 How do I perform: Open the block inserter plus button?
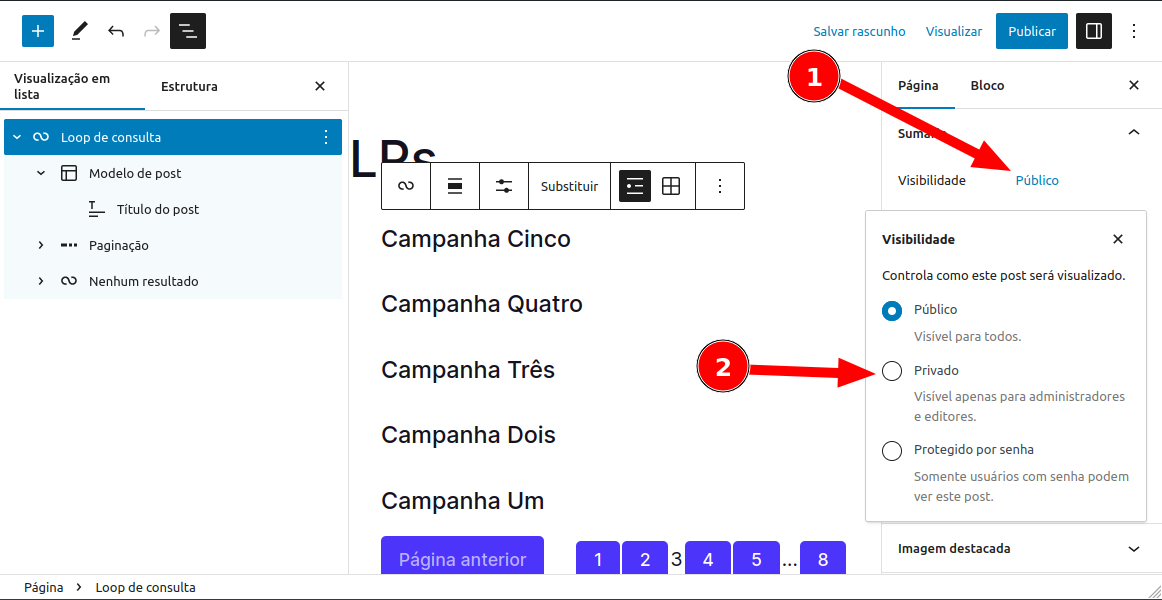coord(38,31)
